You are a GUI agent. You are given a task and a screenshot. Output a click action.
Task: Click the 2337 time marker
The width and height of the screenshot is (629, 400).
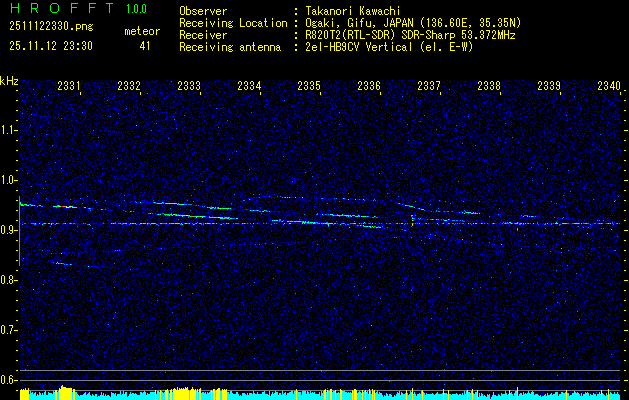[x=429, y=86]
